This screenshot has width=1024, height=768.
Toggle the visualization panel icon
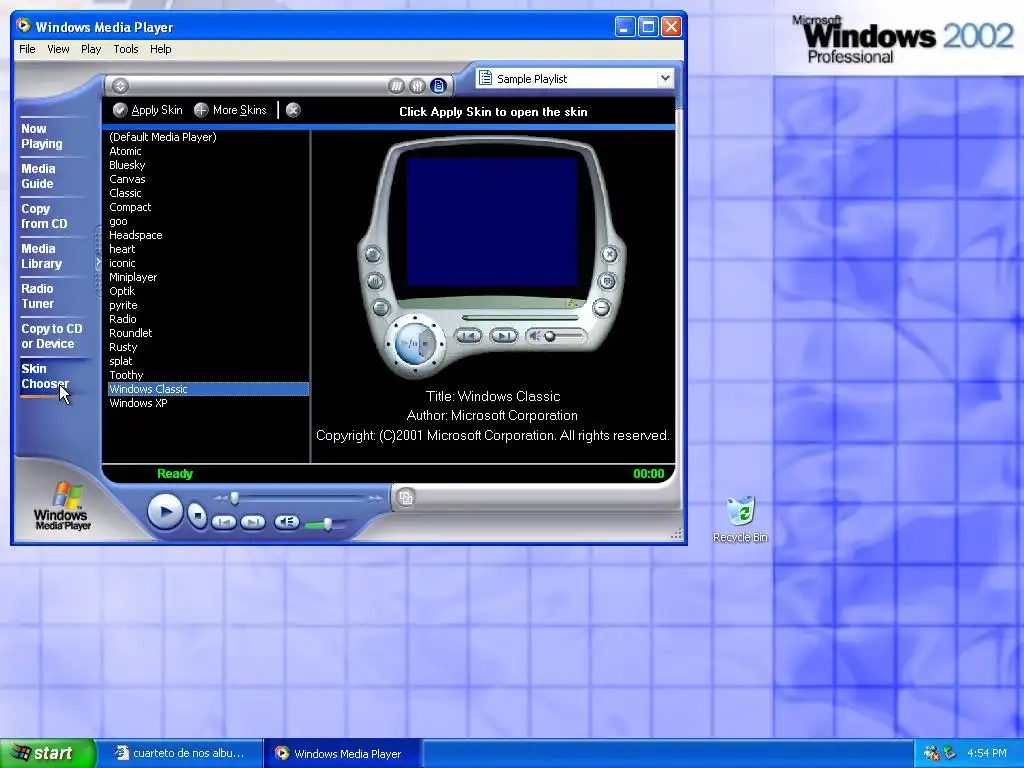pos(396,86)
